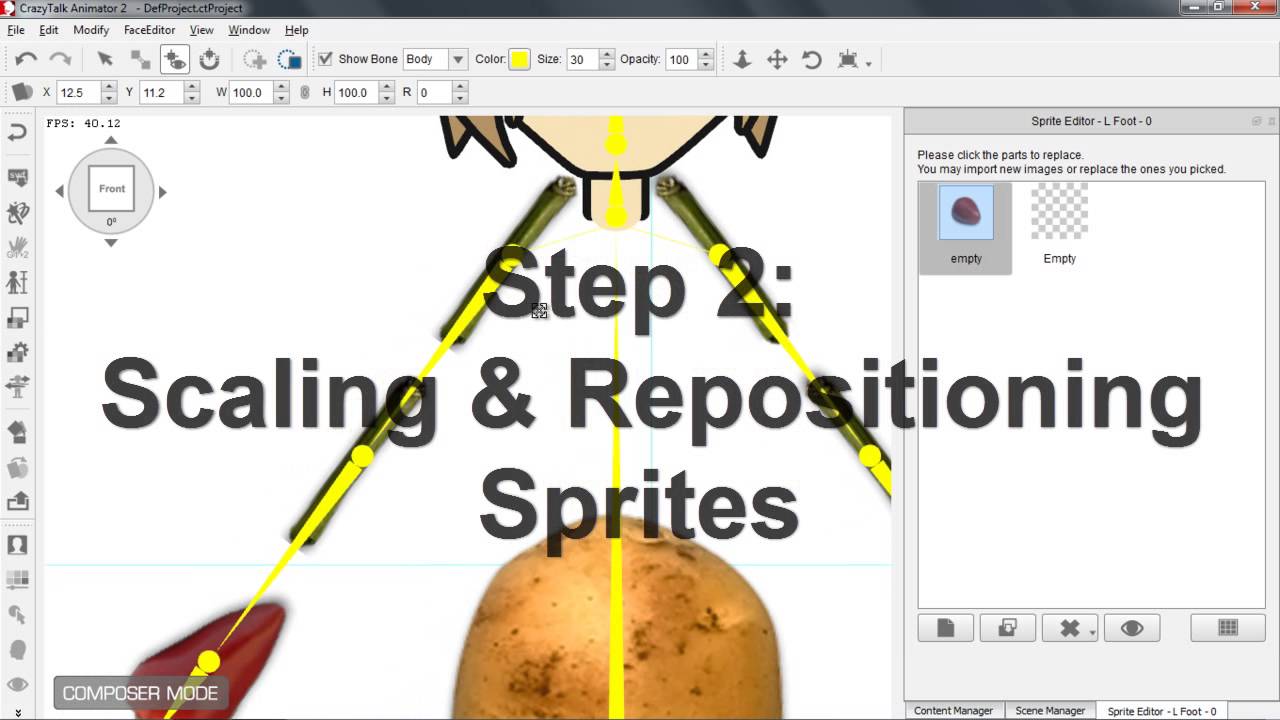This screenshot has width=1280, height=720.
Task: Click the H height field
Action: [x=357, y=92]
